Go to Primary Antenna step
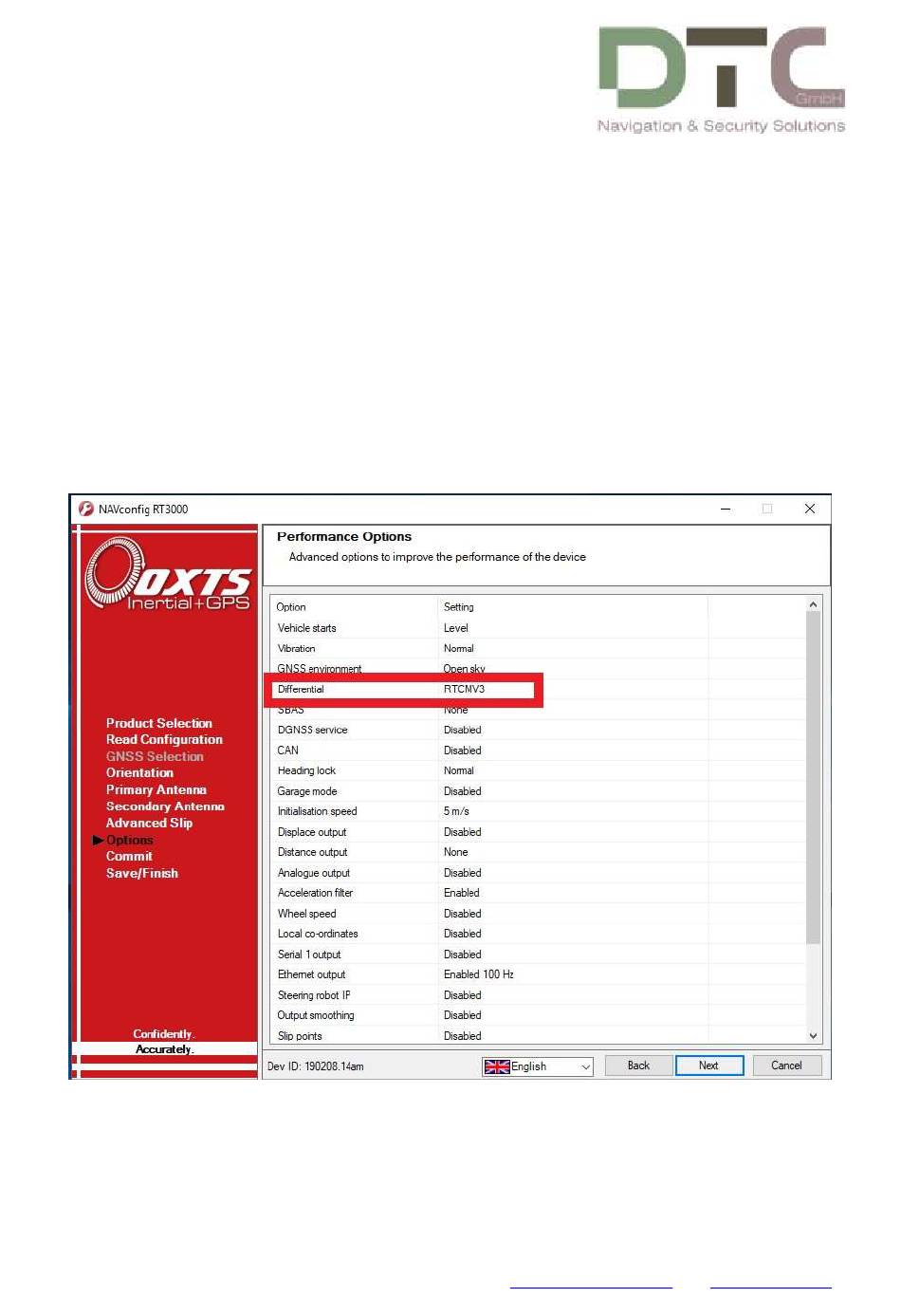The width and height of the screenshot is (901, 1316). pyautogui.click(x=156, y=789)
